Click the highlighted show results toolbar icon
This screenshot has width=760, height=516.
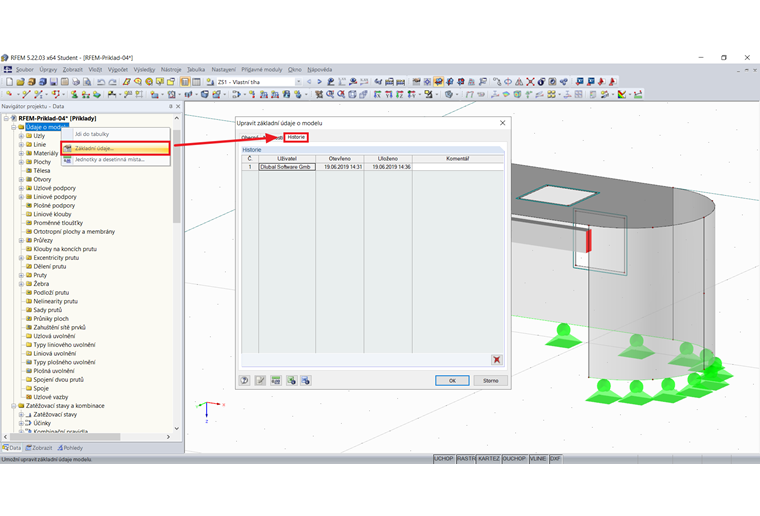438,82
